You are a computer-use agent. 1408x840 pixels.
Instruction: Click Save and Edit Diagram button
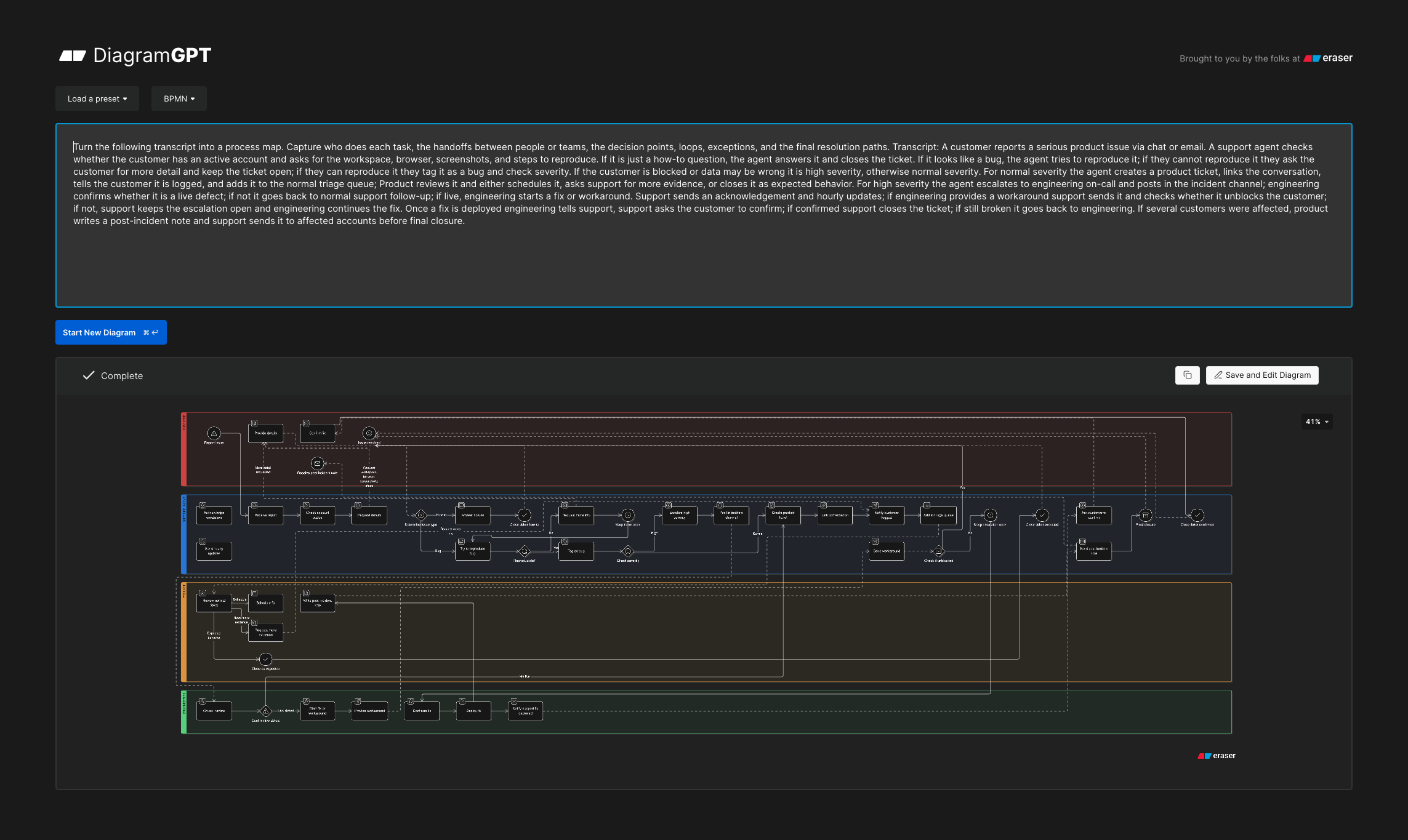click(1262, 375)
